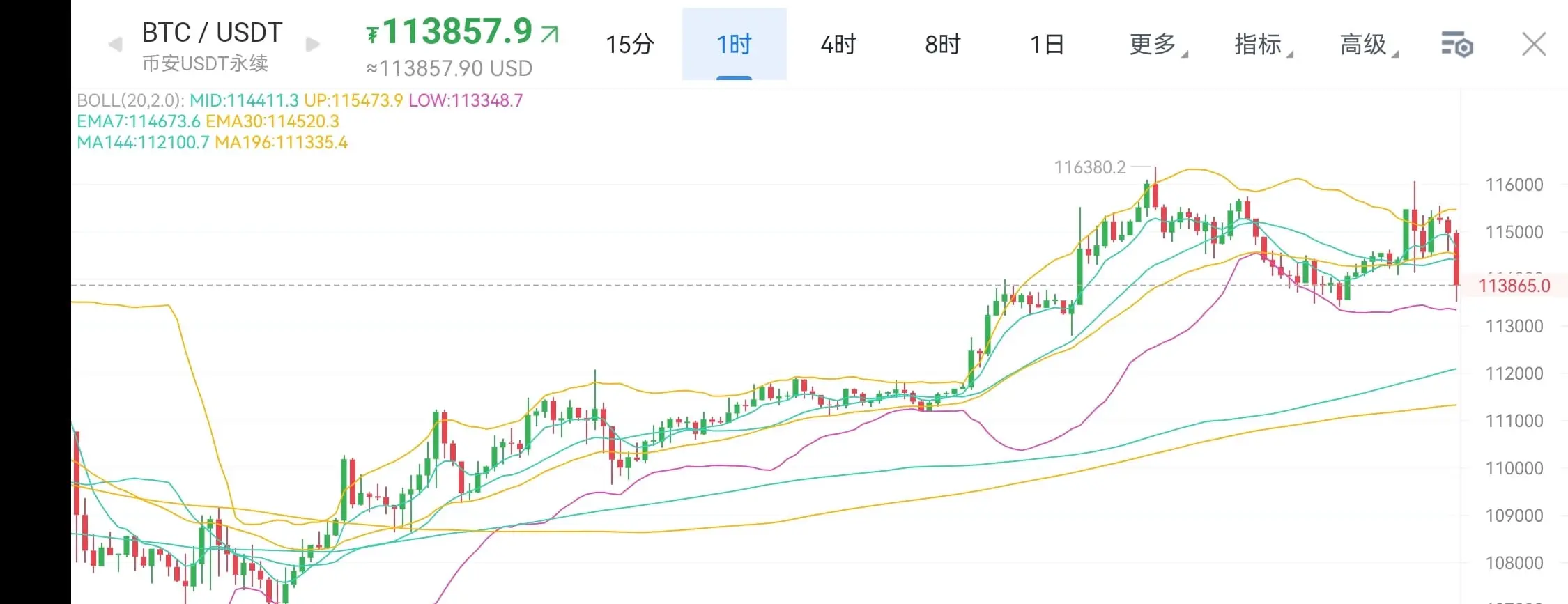Click the 112000 price axis label
The width and height of the screenshot is (1568, 604).
tap(1514, 373)
